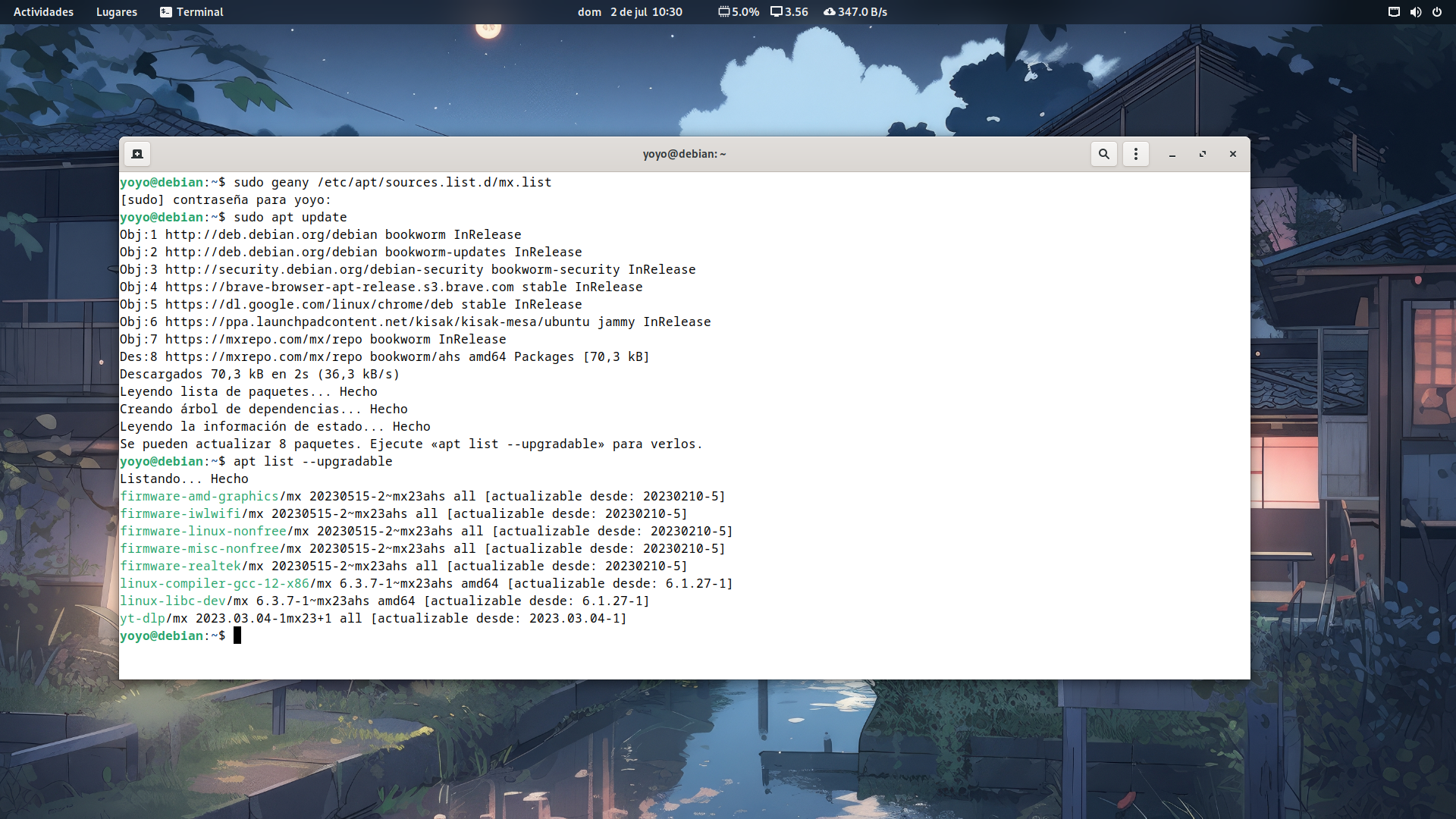The height and width of the screenshot is (819, 1456).
Task: Minimize the terminal window
Action: [1172, 154]
